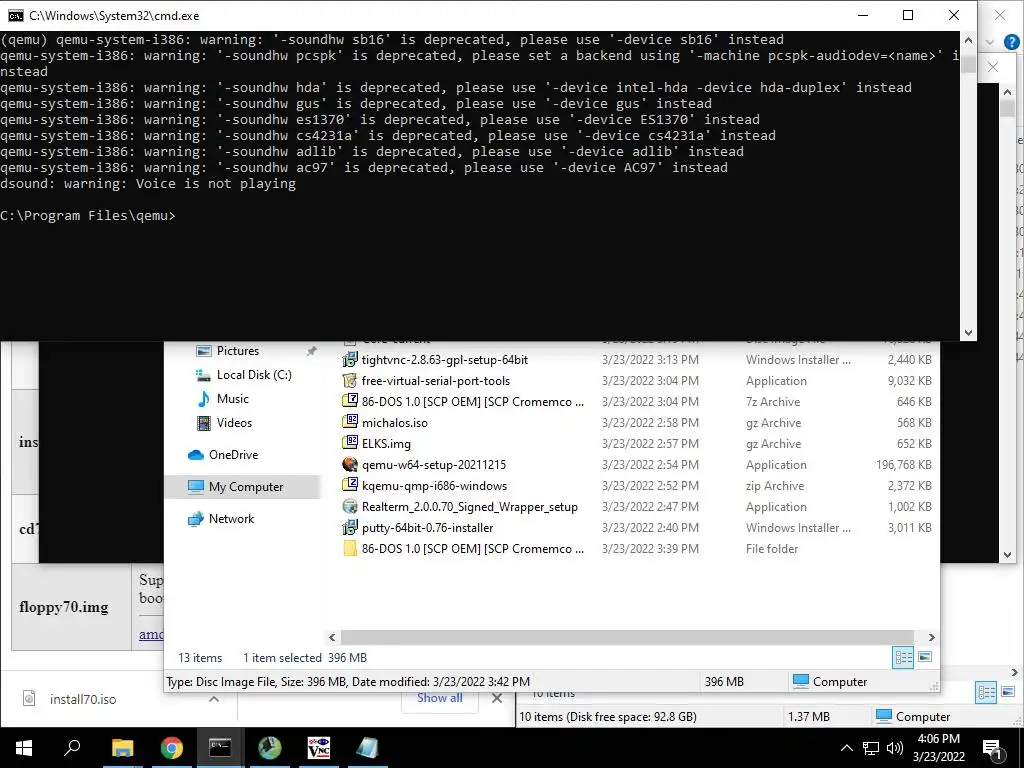
Task: Click the '13 items' status text
Action: (200, 658)
